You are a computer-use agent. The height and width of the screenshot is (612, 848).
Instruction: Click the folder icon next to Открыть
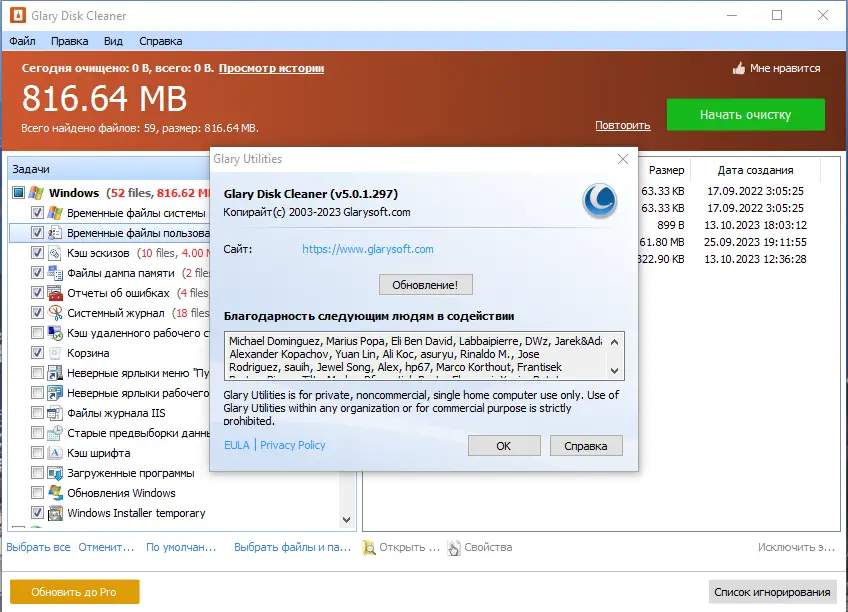point(368,548)
